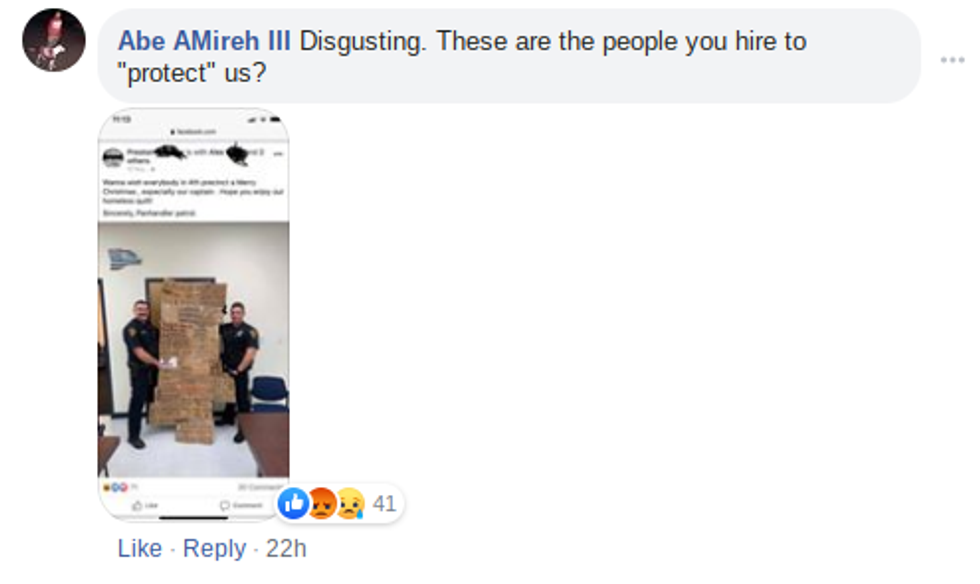This screenshot has width=980, height=584.
Task: Click the embedded post author's profile picture
Action: [112, 158]
